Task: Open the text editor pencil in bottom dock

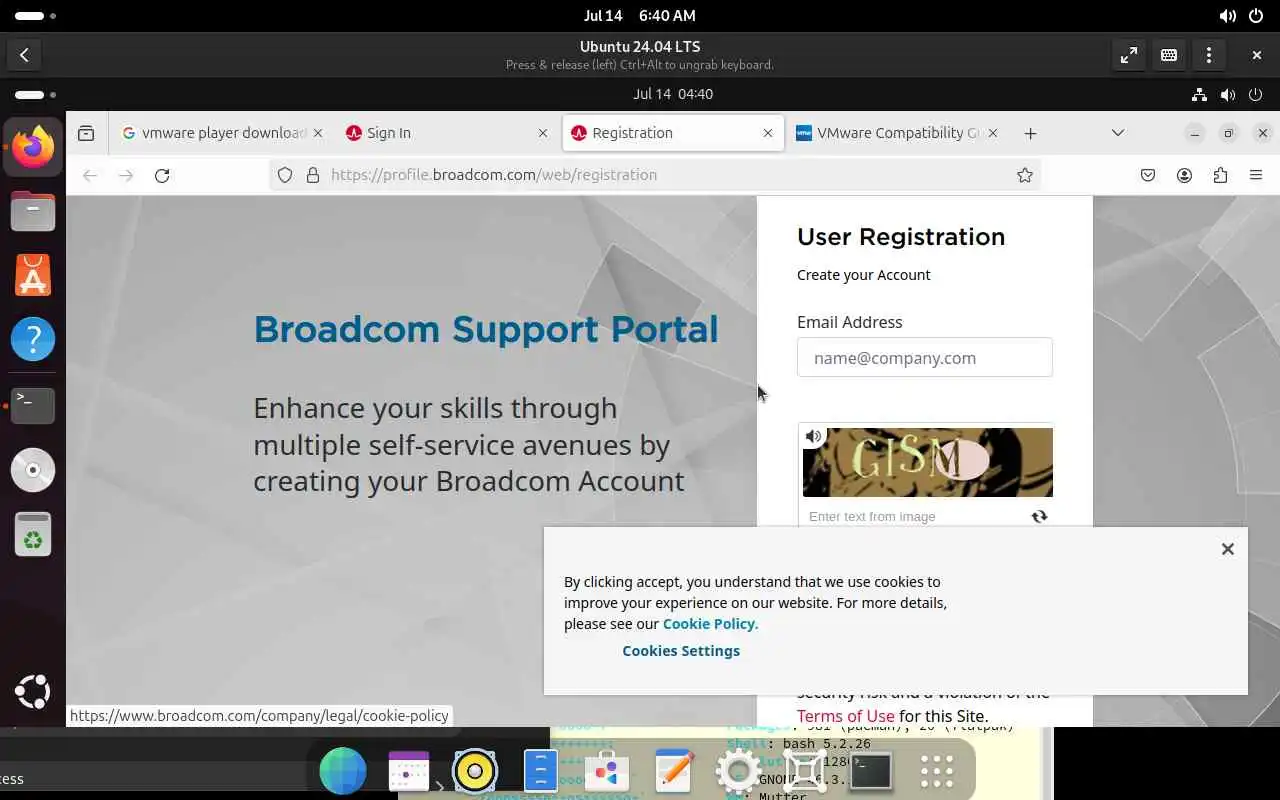Action: click(x=673, y=771)
